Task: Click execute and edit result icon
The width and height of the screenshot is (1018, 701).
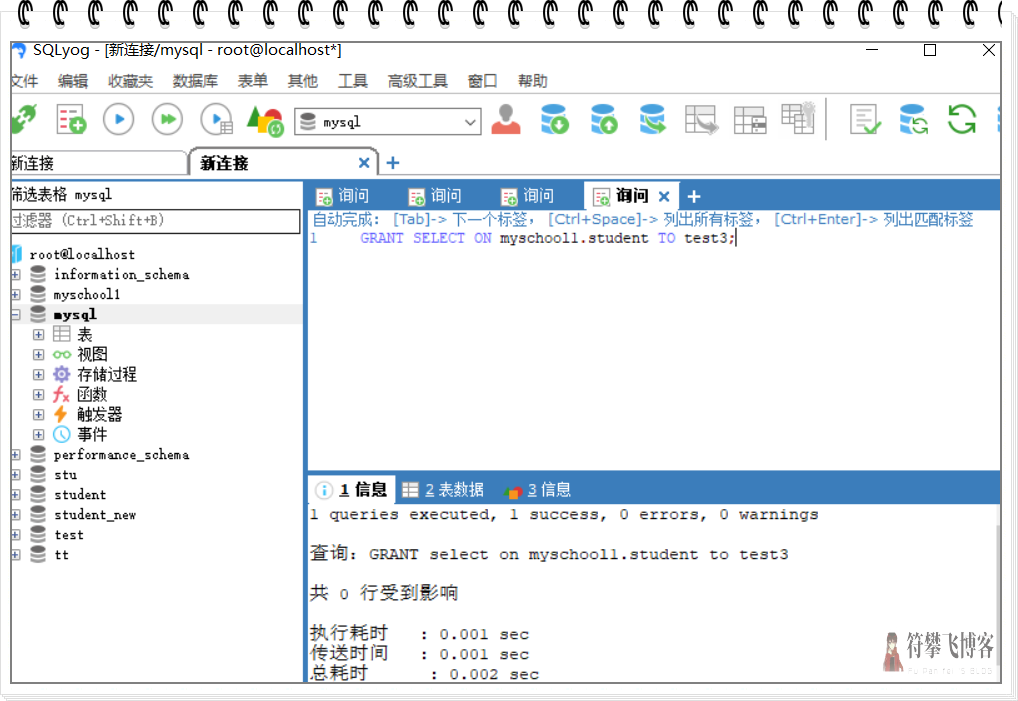Action: 217,119
